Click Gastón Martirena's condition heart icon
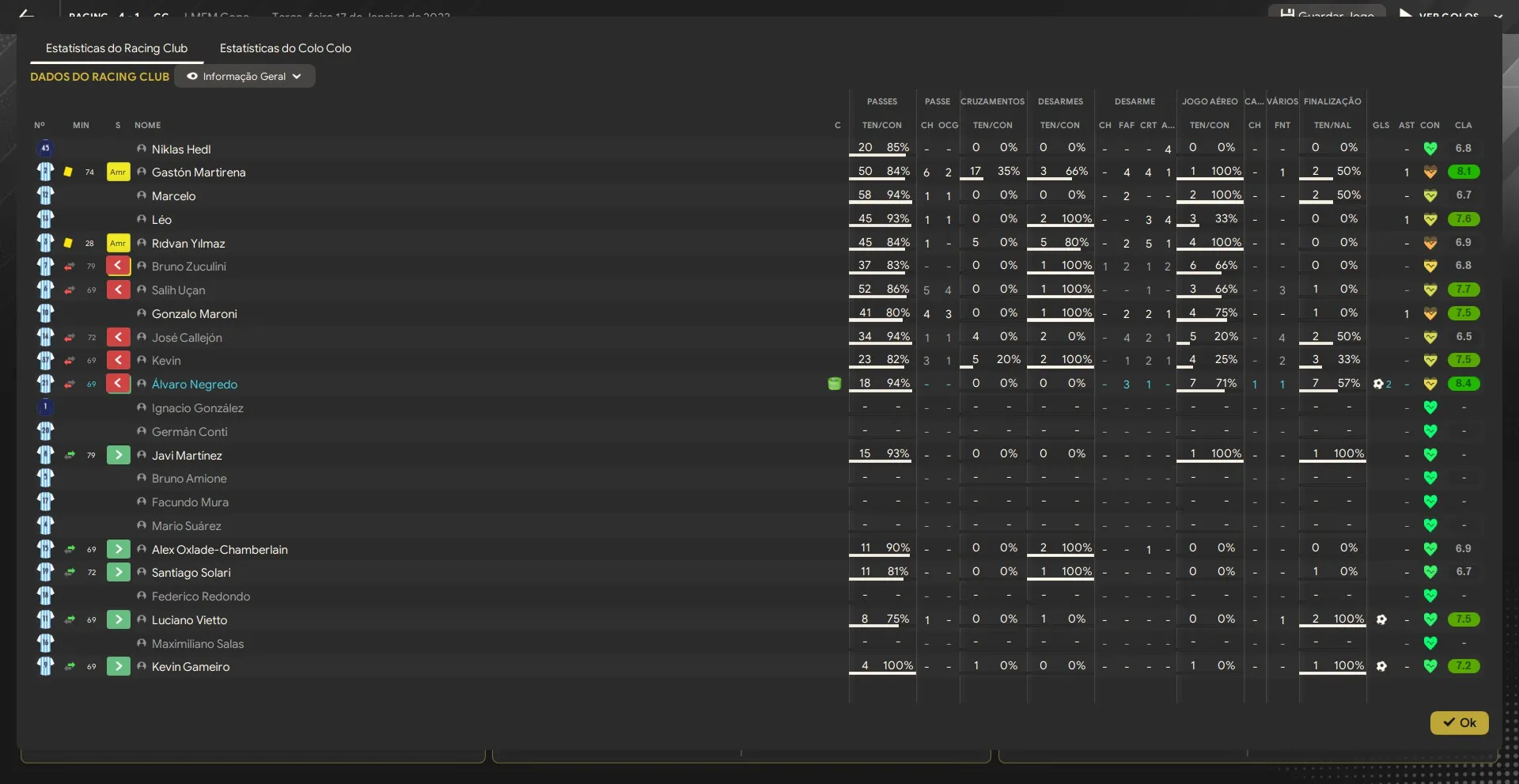This screenshot has width=1519, height=784. pos(1430,172)
